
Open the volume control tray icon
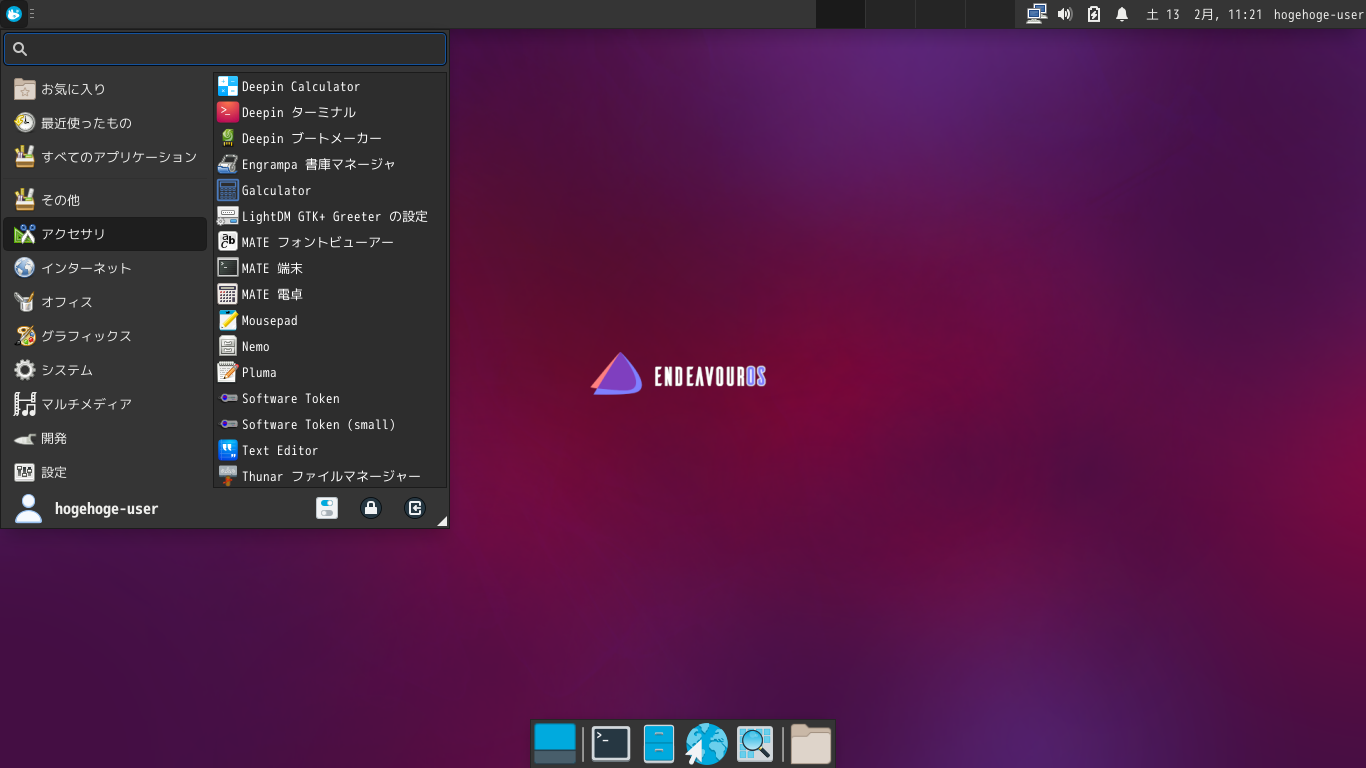tap(1065, 14)
